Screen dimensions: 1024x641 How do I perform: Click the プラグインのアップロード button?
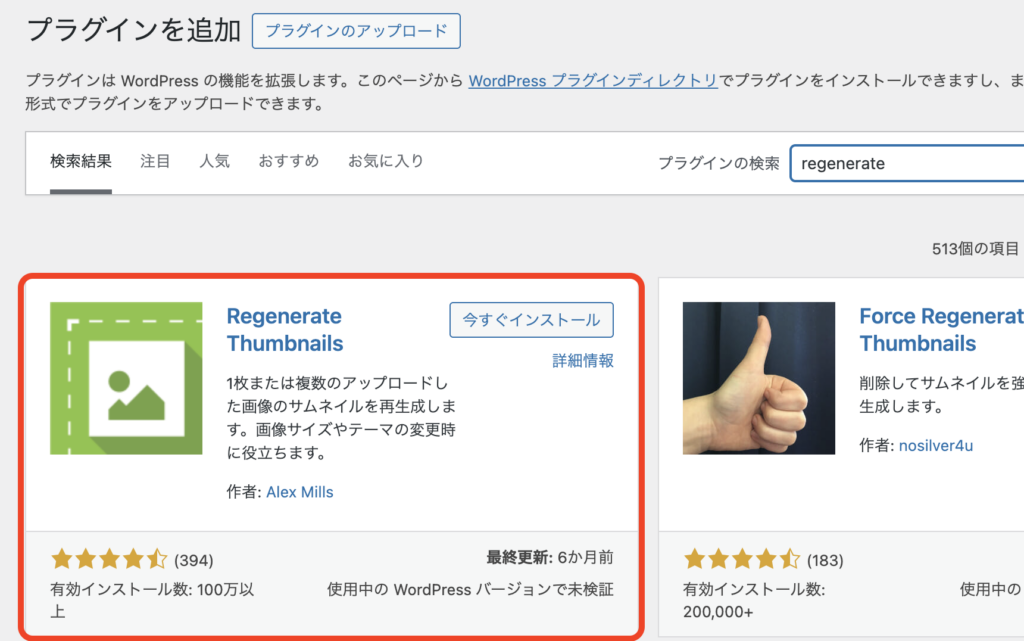coord(358,31)
